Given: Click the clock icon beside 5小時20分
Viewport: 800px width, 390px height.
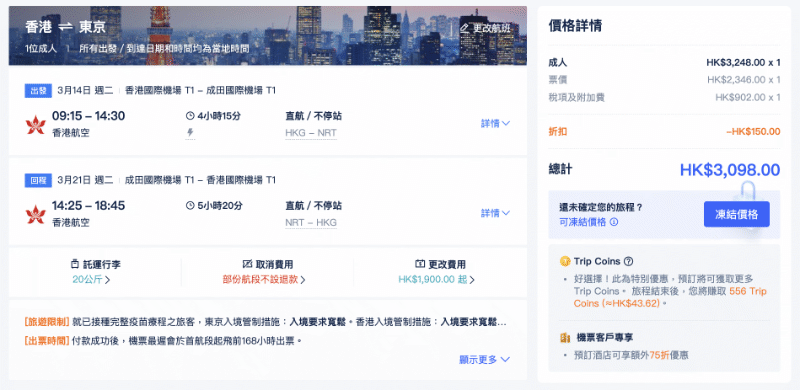Looking at the screenshot, I should tap(190, 206).
